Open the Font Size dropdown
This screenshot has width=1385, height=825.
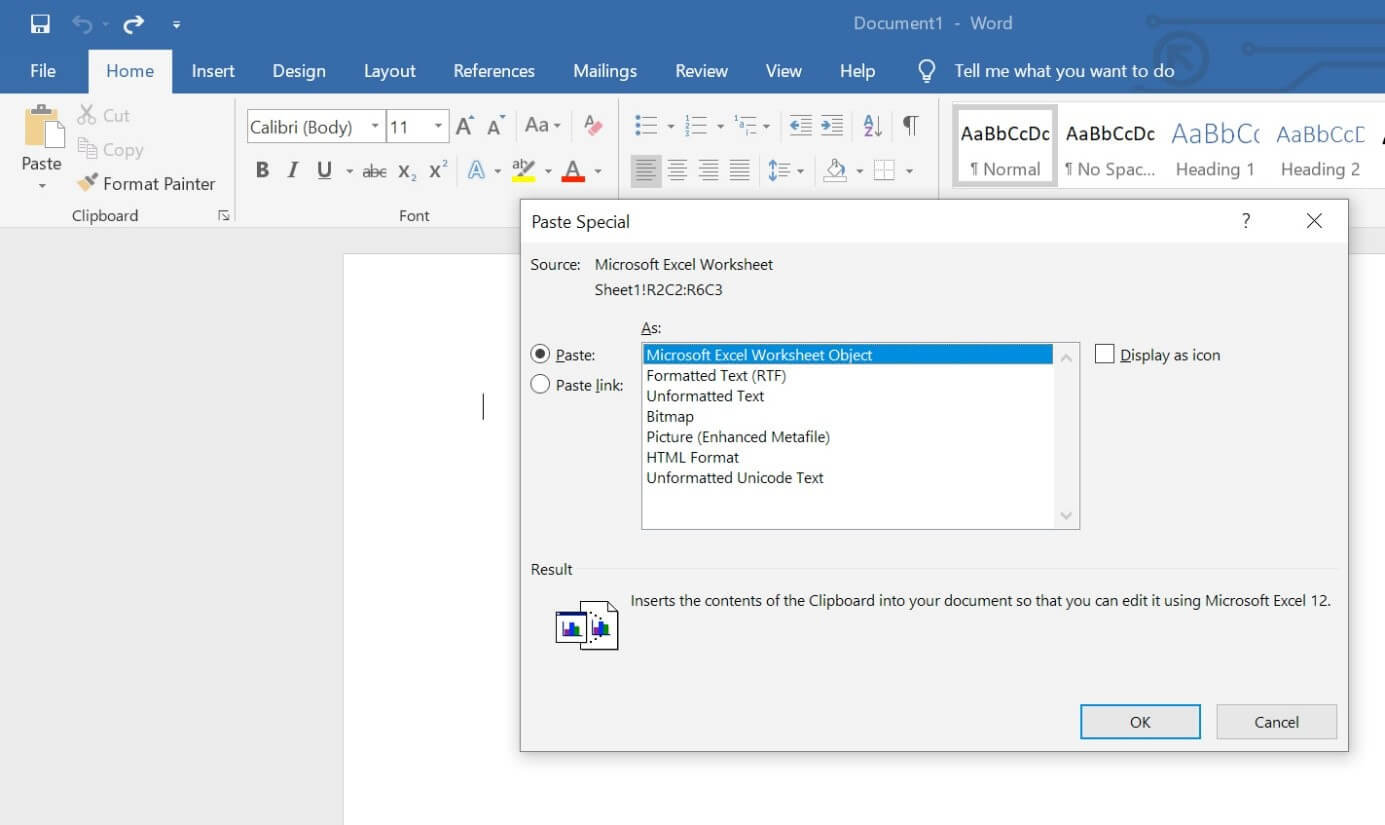[x=438, y=125]
